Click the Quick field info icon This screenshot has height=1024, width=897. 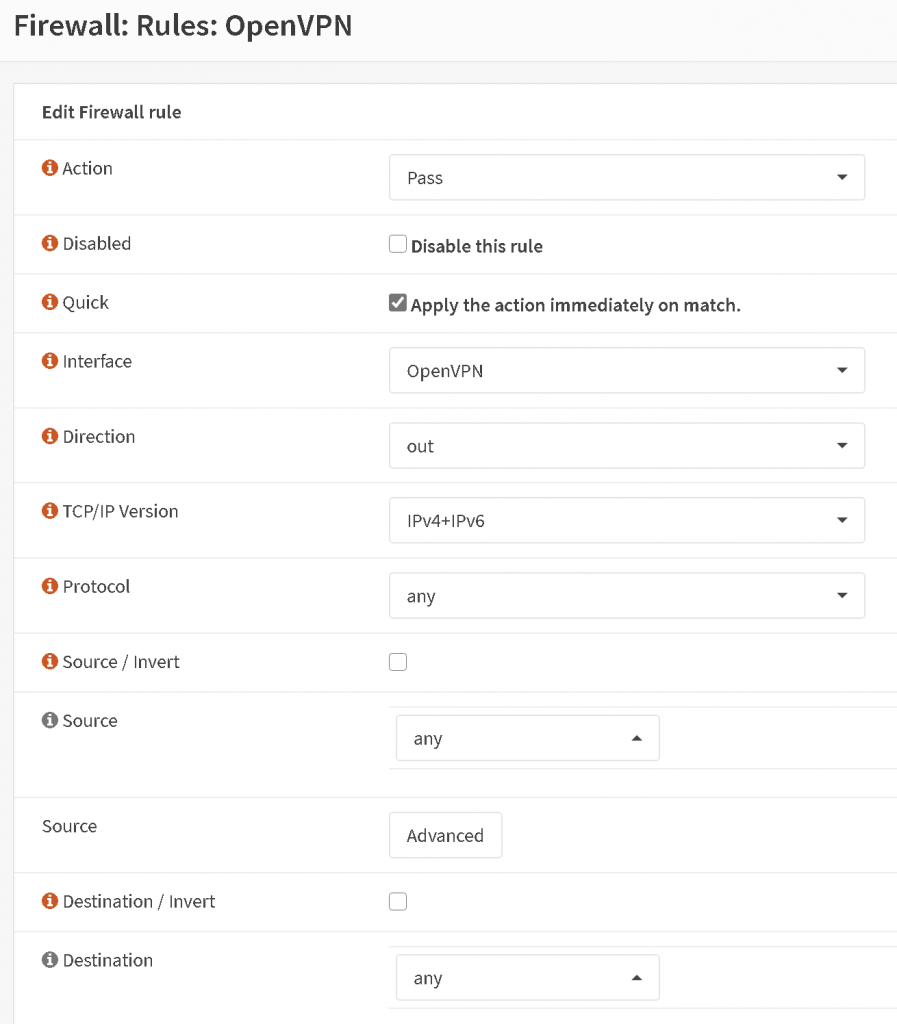pyautogui.click(x=48, y=302)
